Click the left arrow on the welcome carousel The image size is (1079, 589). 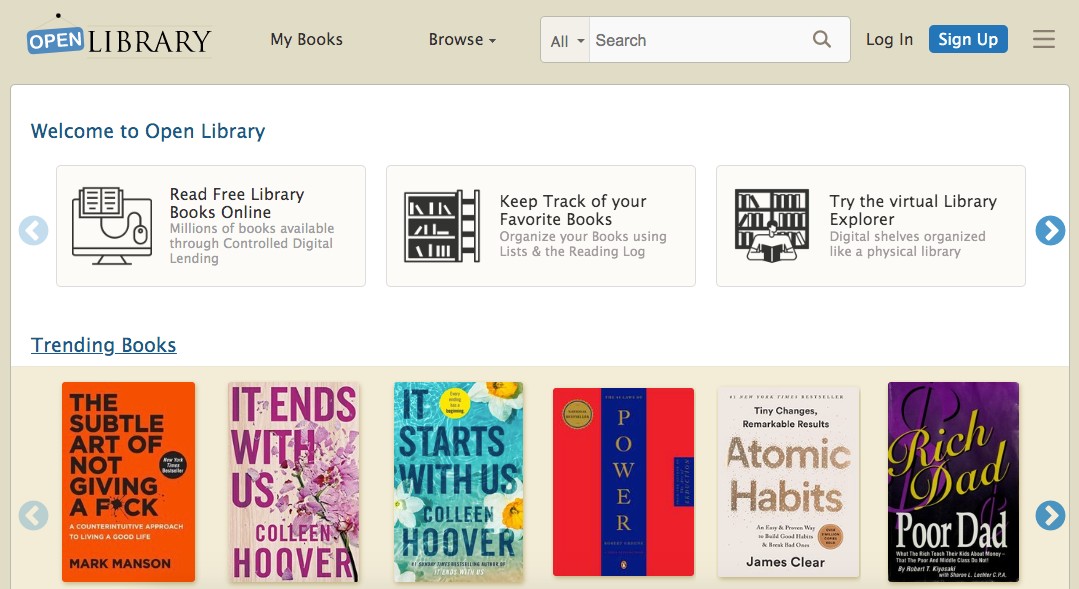[33, 230]
